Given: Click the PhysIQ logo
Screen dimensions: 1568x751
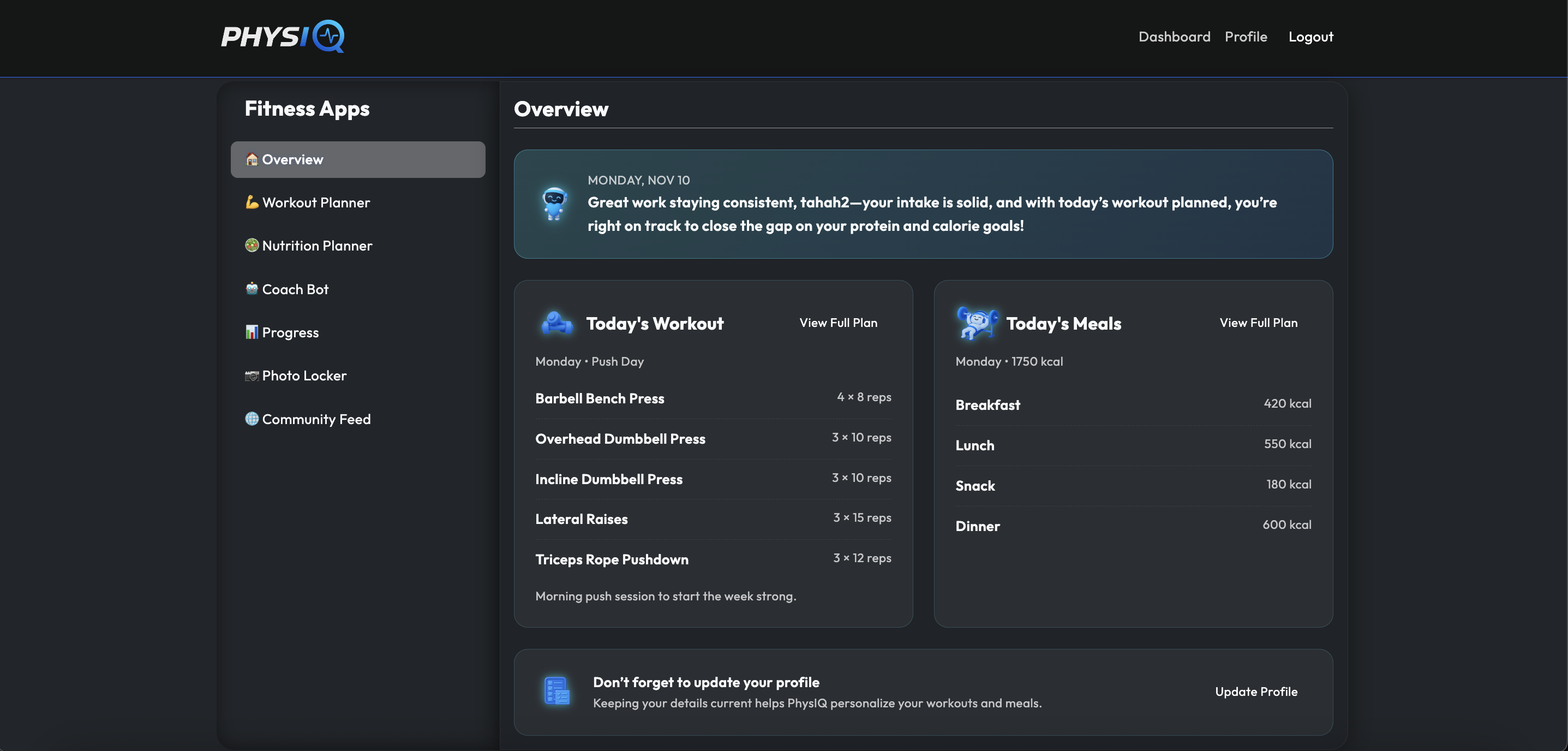Looking at the screenshot, I should (x=282, y=37).
